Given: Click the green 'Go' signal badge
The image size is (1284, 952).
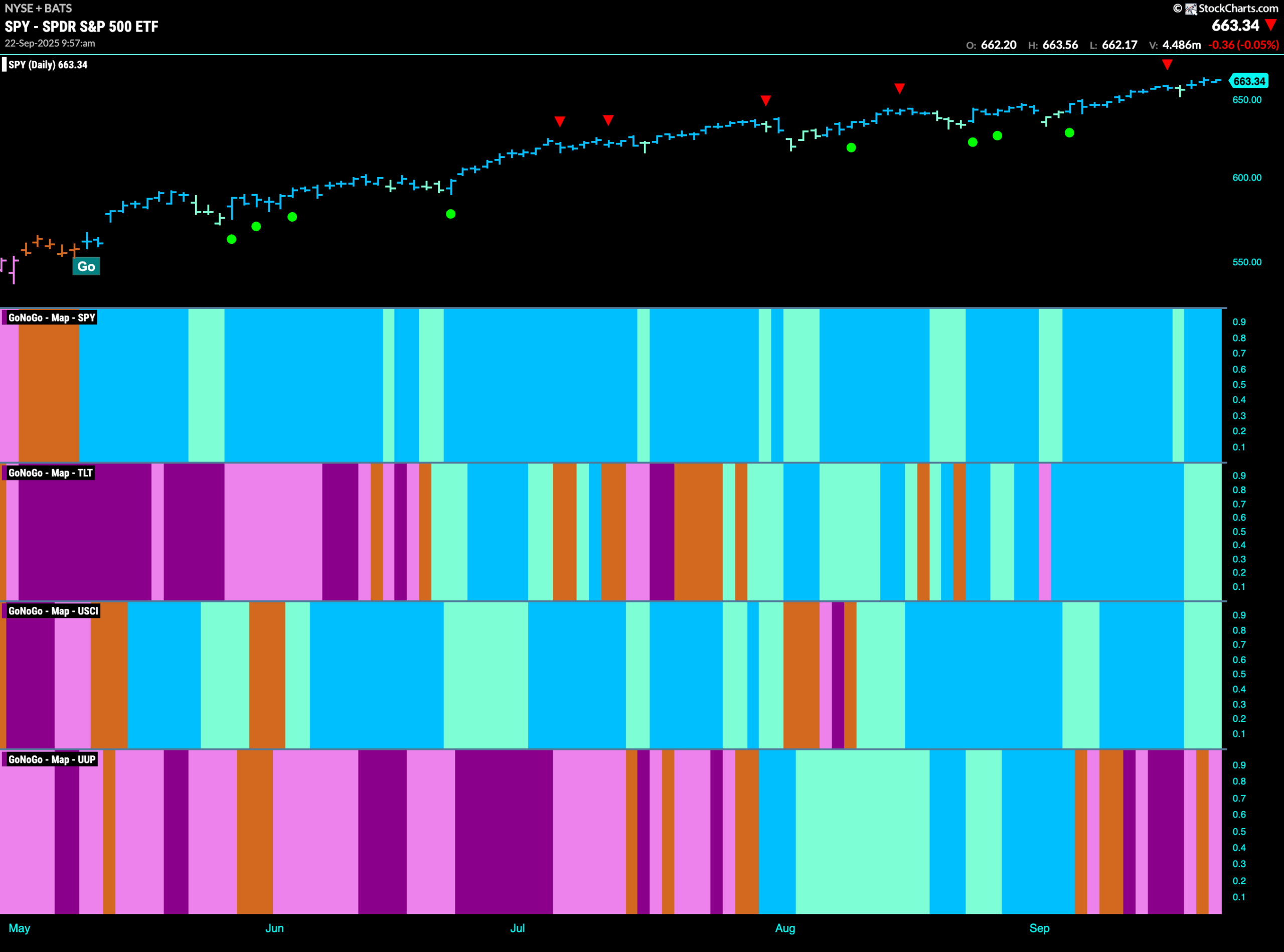Looking at the screenshot, I should [x=86, y=266].
